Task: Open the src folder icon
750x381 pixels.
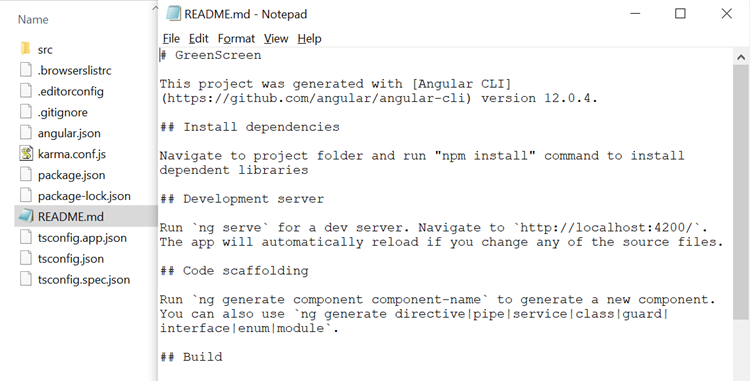Action: (26, 49)
